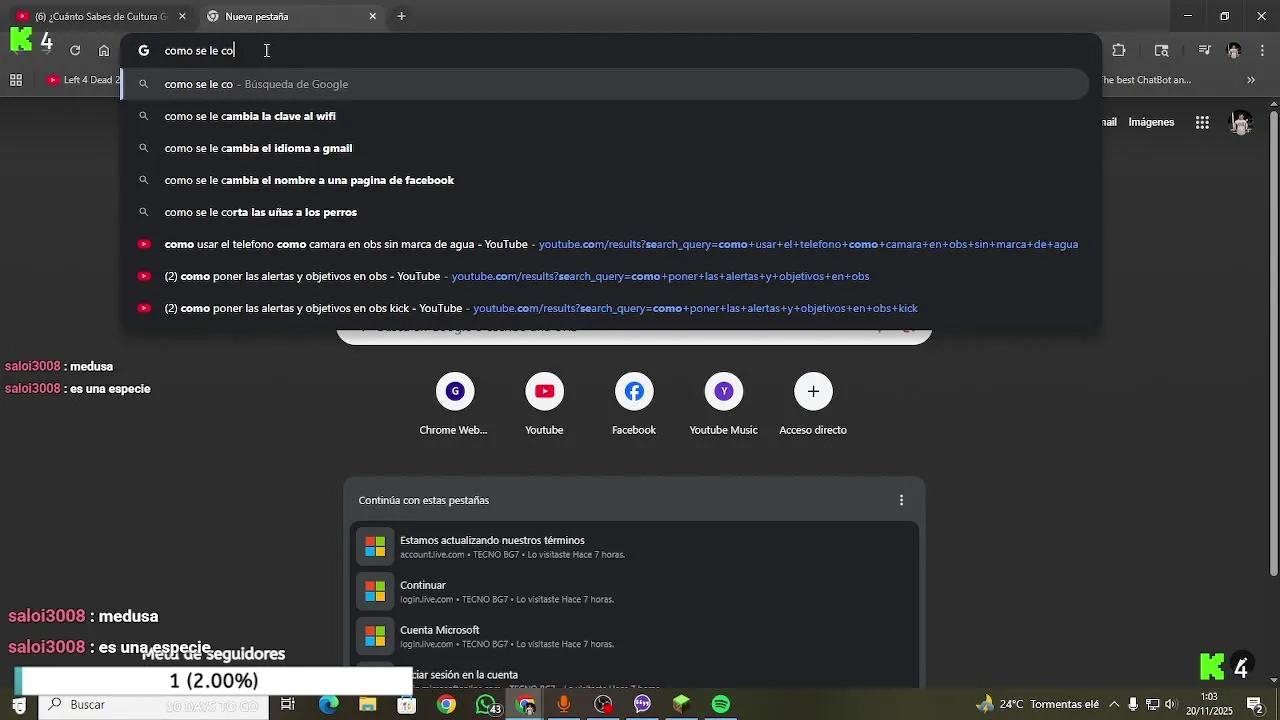Open Microsoft Edge from the taskbar
The image size is (1280, 720).
(329, 705)
